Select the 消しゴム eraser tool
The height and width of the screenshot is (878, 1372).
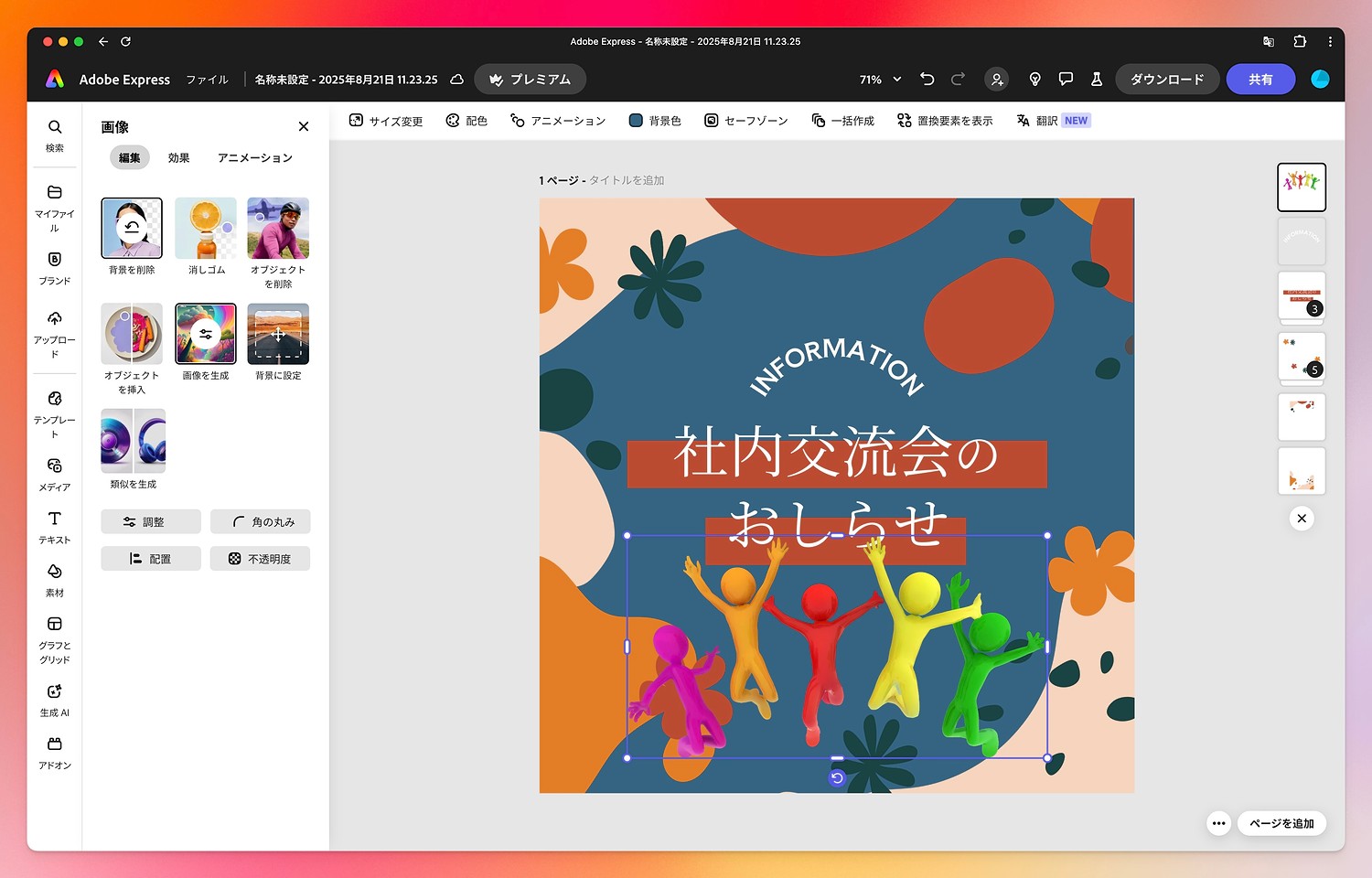(205, 228)
